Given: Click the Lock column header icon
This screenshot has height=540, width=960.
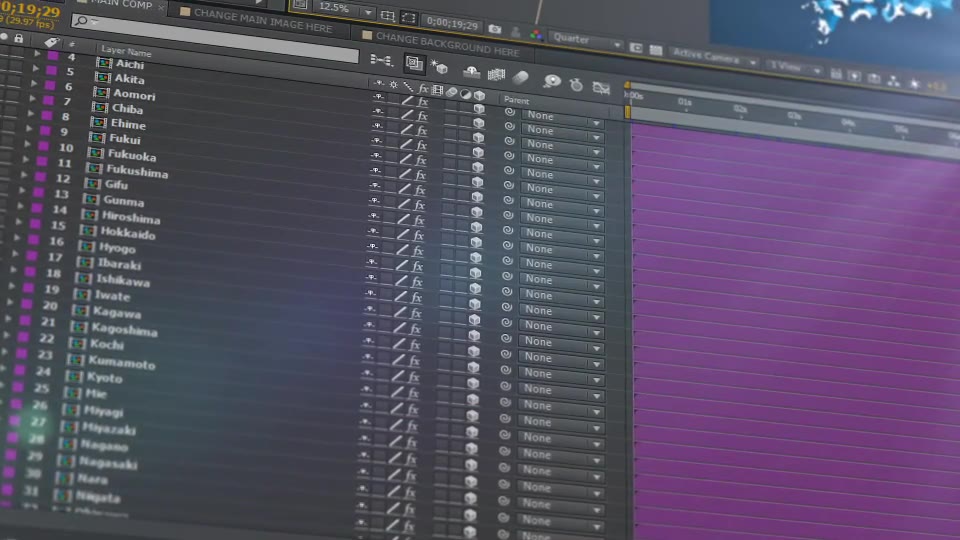Looking at the screenshot, I should (19, 39).
